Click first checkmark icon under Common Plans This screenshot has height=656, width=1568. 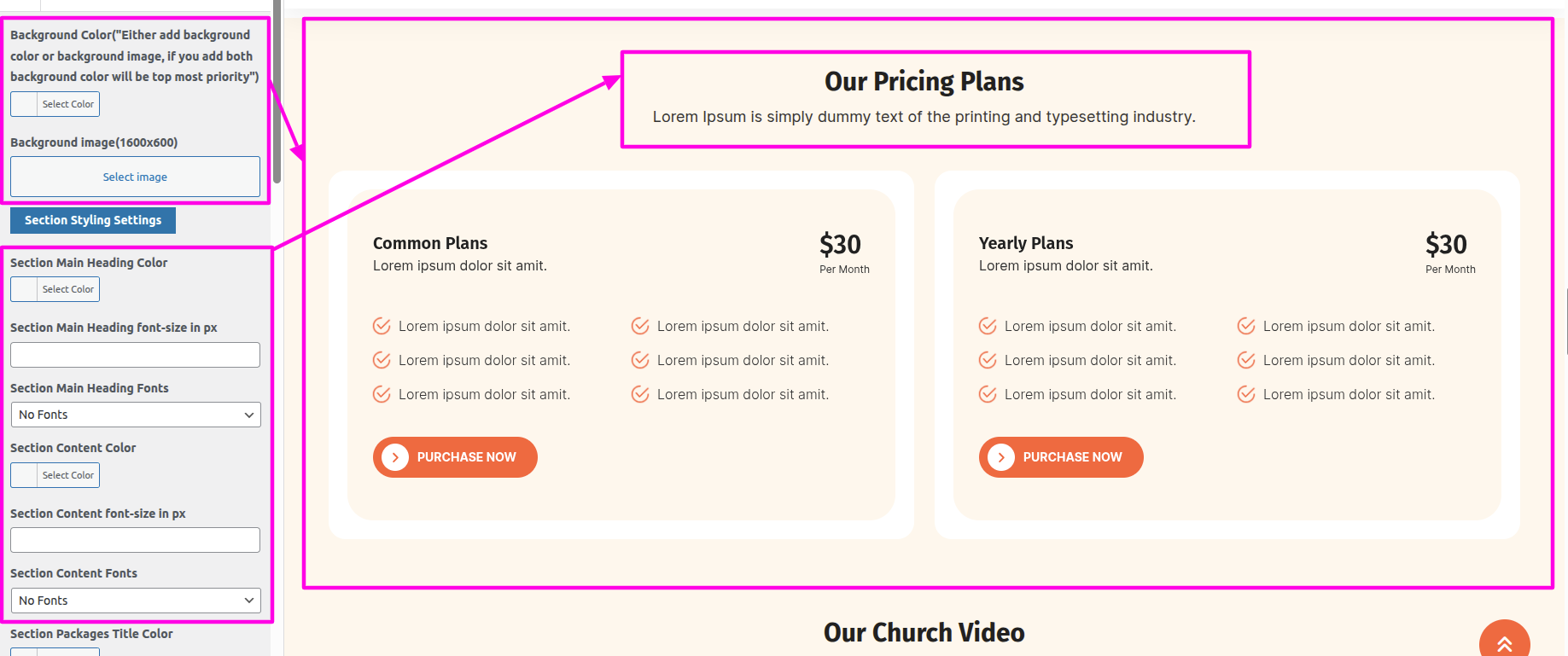pos(382,326)
